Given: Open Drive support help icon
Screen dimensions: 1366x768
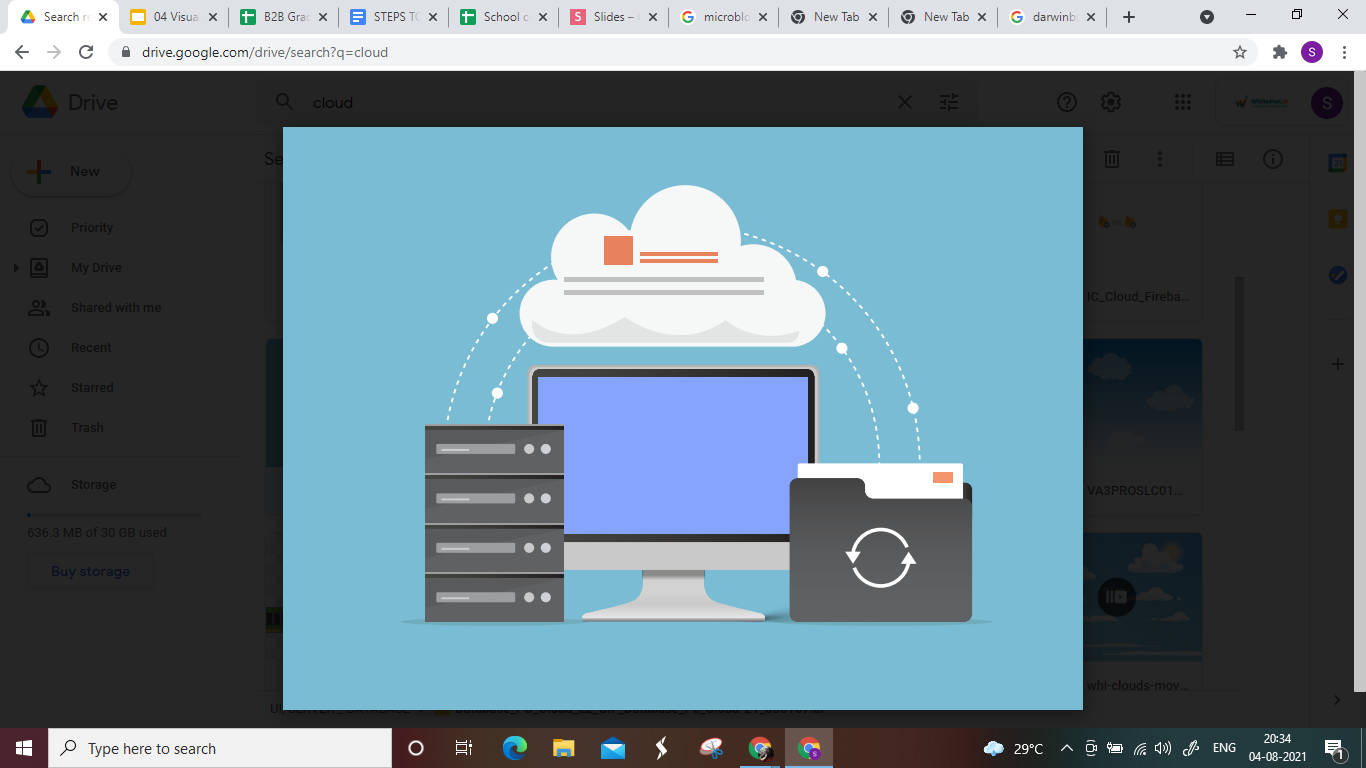Looking at the screenshot, I should pyautogui.click(x=1067, y=102).
